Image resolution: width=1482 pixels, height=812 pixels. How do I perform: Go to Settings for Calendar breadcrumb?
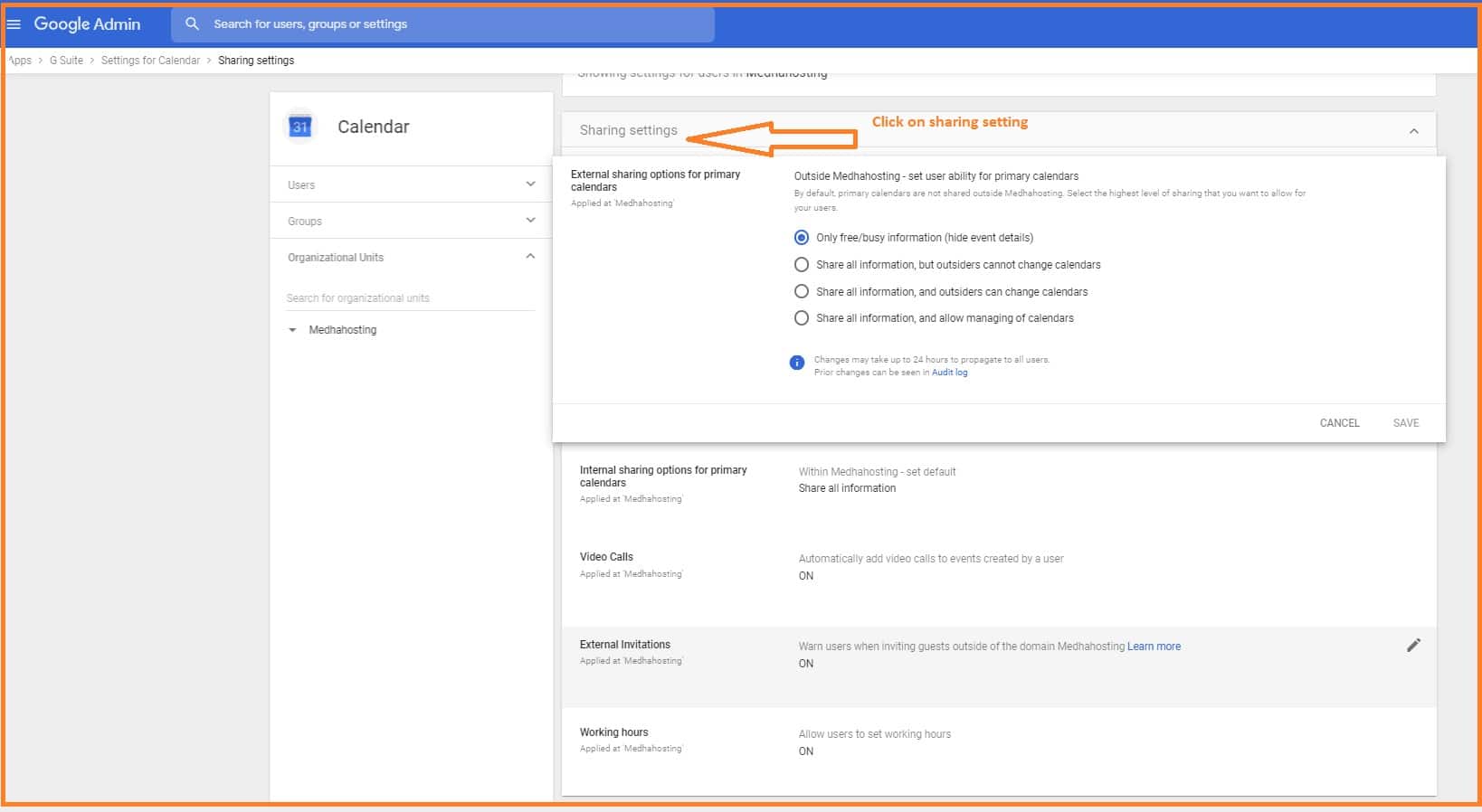150,61
